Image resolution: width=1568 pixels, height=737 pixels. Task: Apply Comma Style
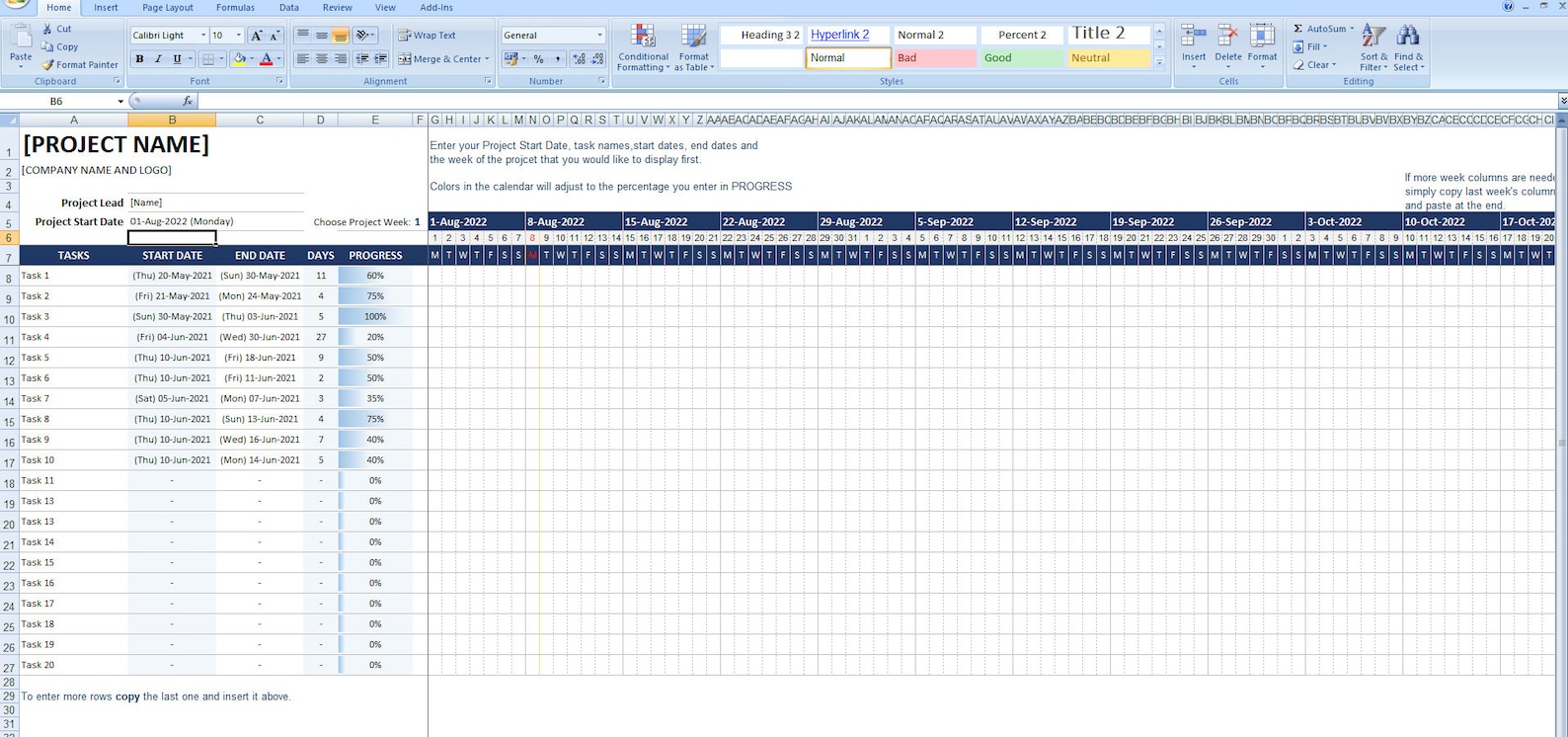(x=558, y=59)
